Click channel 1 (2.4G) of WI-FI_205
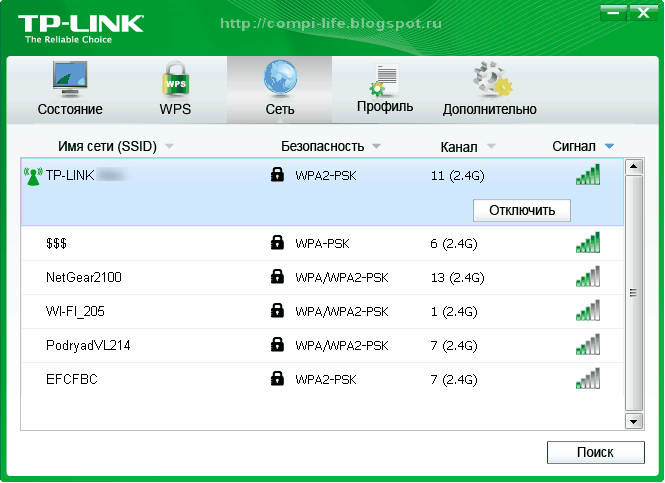The width and height of the screenshot is (665, 483). tap(454, 312)
